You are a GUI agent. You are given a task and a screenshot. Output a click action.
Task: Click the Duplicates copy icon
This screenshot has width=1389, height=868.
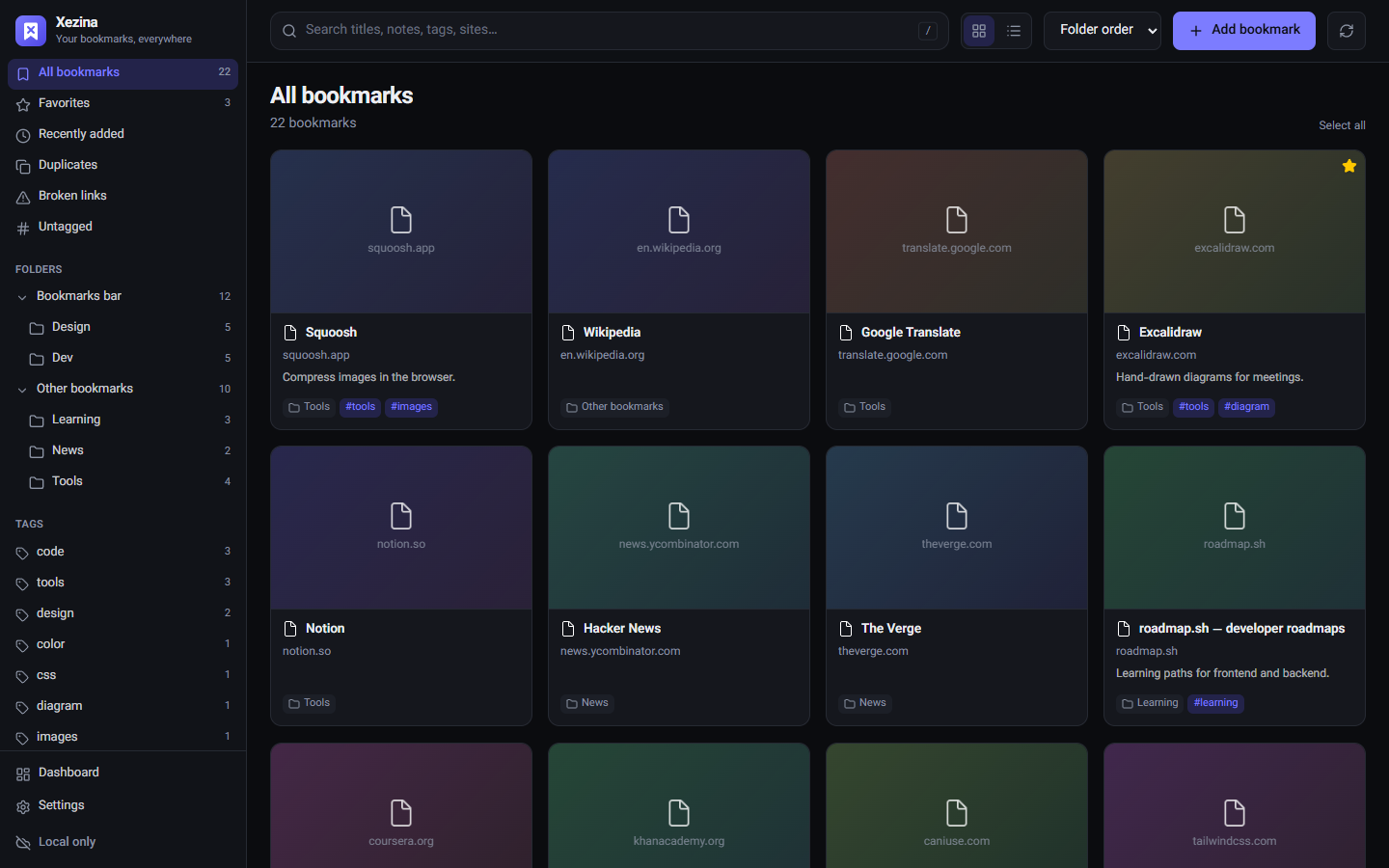(23, 166)
